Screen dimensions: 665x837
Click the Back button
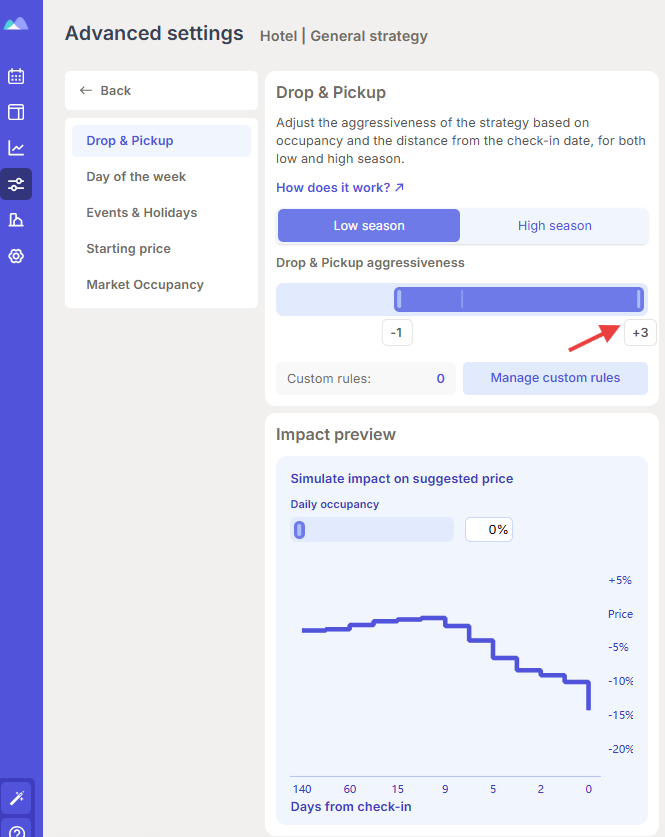click(x=106, y=91)
